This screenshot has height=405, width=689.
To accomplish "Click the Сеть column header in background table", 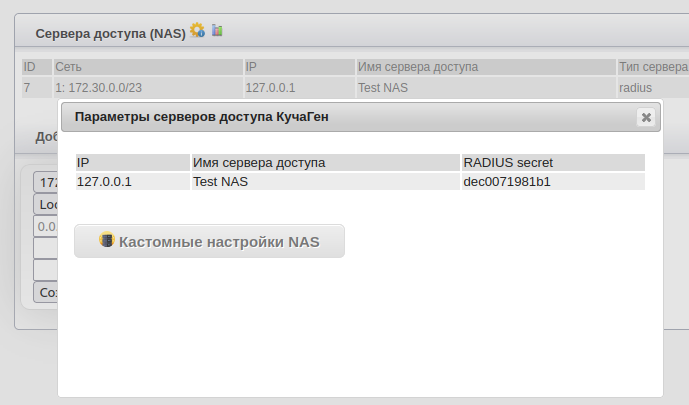I will [68, 67].
